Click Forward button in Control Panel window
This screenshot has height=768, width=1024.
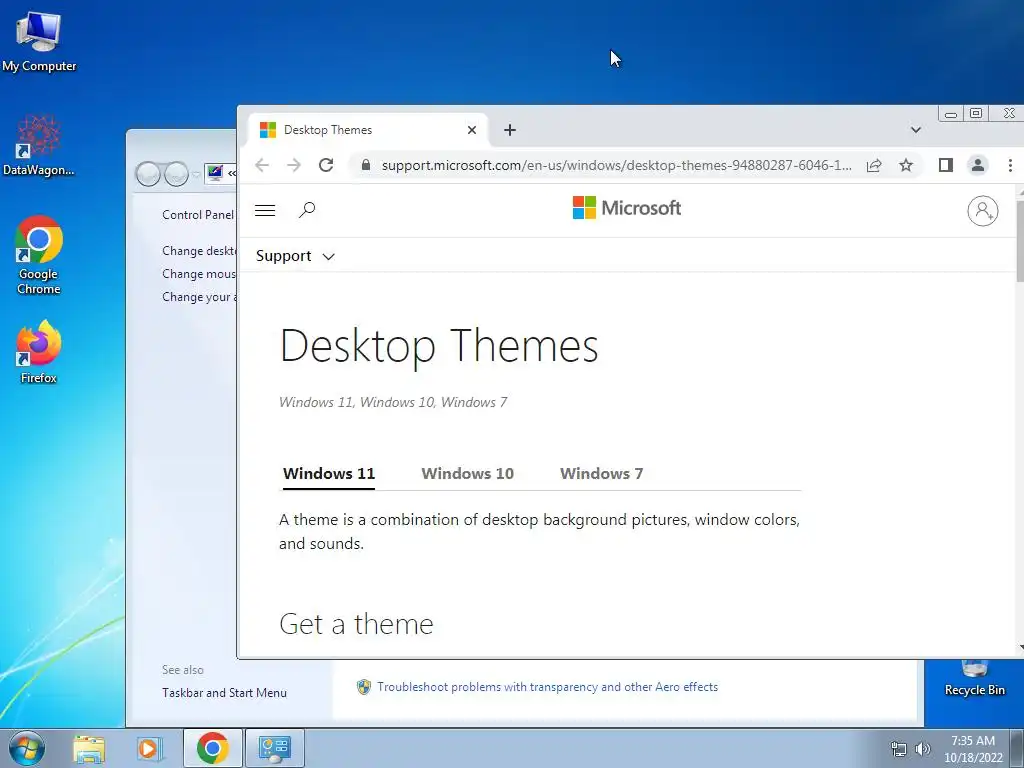pos(176,174)
